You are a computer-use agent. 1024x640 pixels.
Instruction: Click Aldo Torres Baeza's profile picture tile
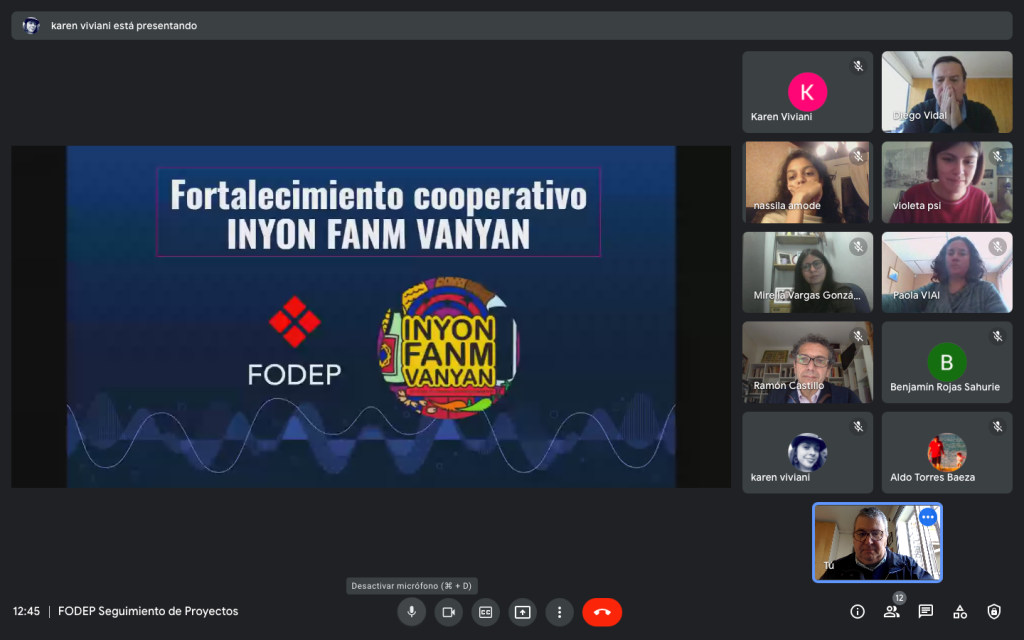(946, 451)
